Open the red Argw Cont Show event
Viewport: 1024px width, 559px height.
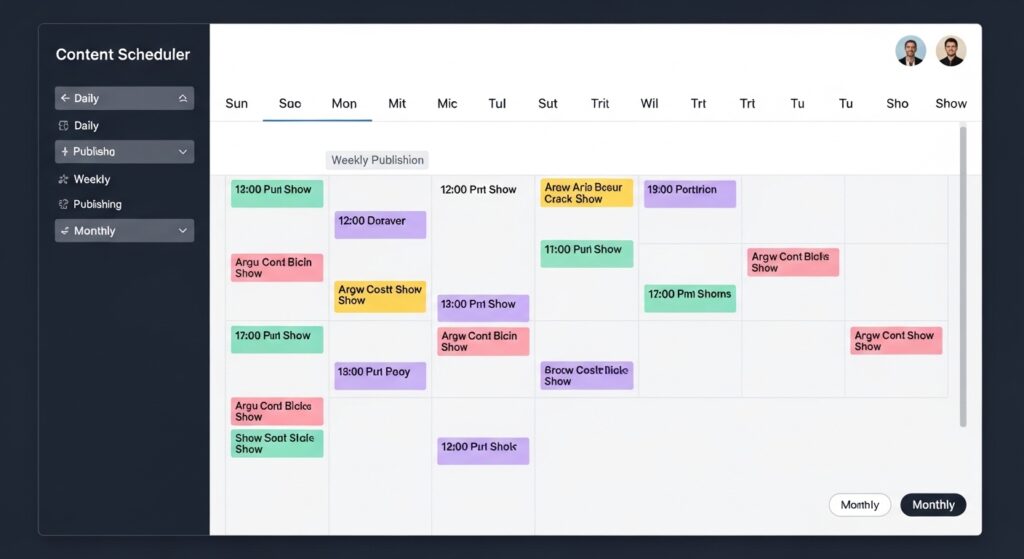click(x=896, y=341)
